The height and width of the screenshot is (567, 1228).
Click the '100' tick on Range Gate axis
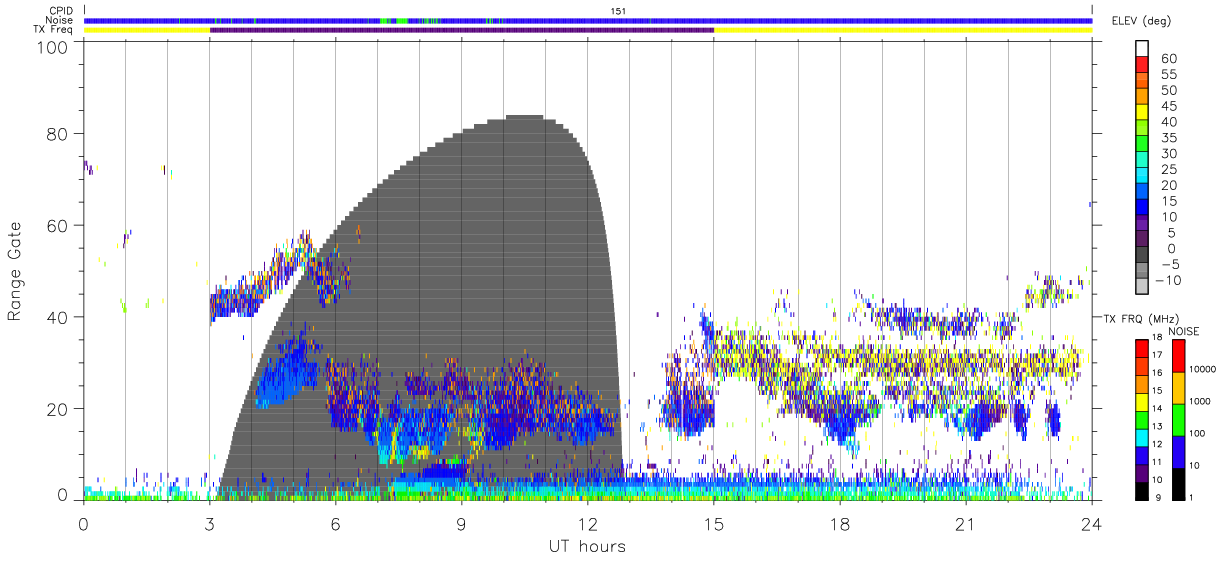click(51, 46)
